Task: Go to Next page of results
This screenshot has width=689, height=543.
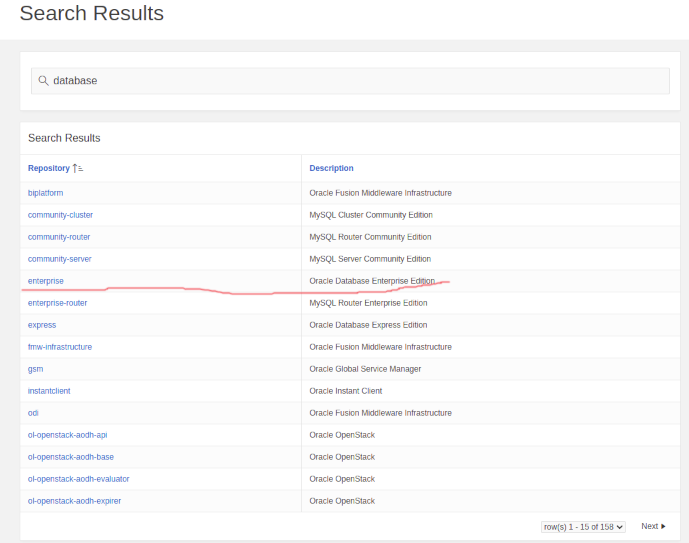Action: pyautogui.click(x=653, y=526)
